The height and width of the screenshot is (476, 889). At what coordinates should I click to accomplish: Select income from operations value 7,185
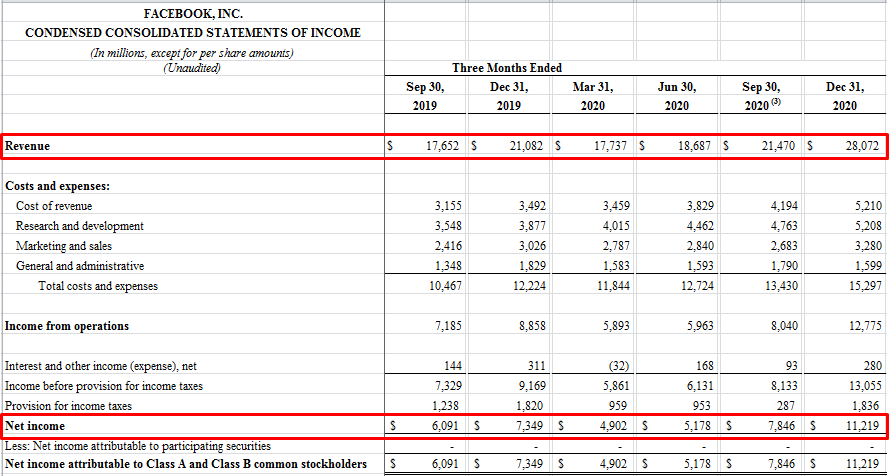[x=448, y=326]
